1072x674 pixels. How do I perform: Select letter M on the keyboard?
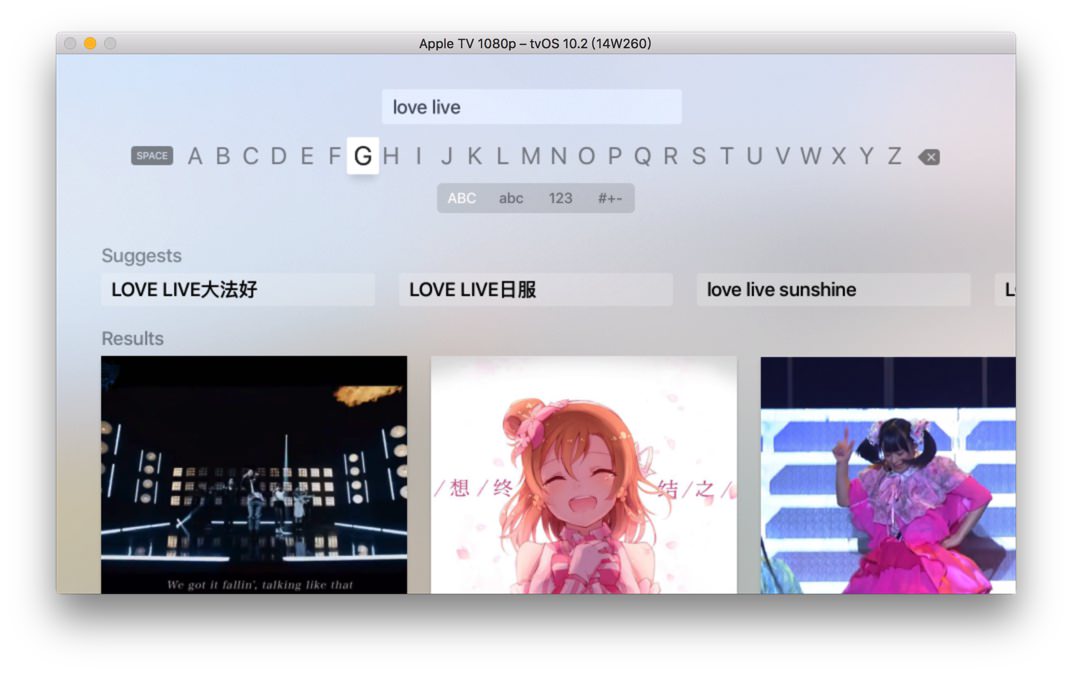[531, 157]
